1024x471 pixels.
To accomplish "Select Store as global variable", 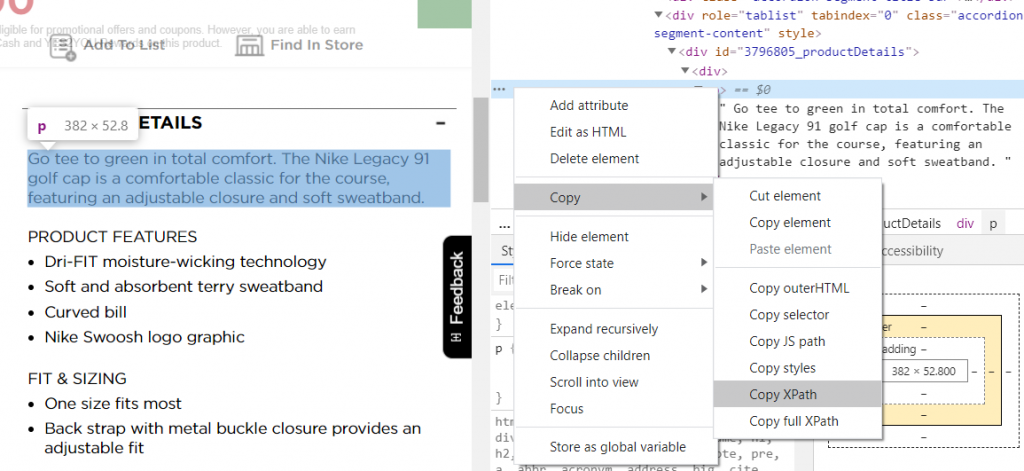I will [617, 447].
